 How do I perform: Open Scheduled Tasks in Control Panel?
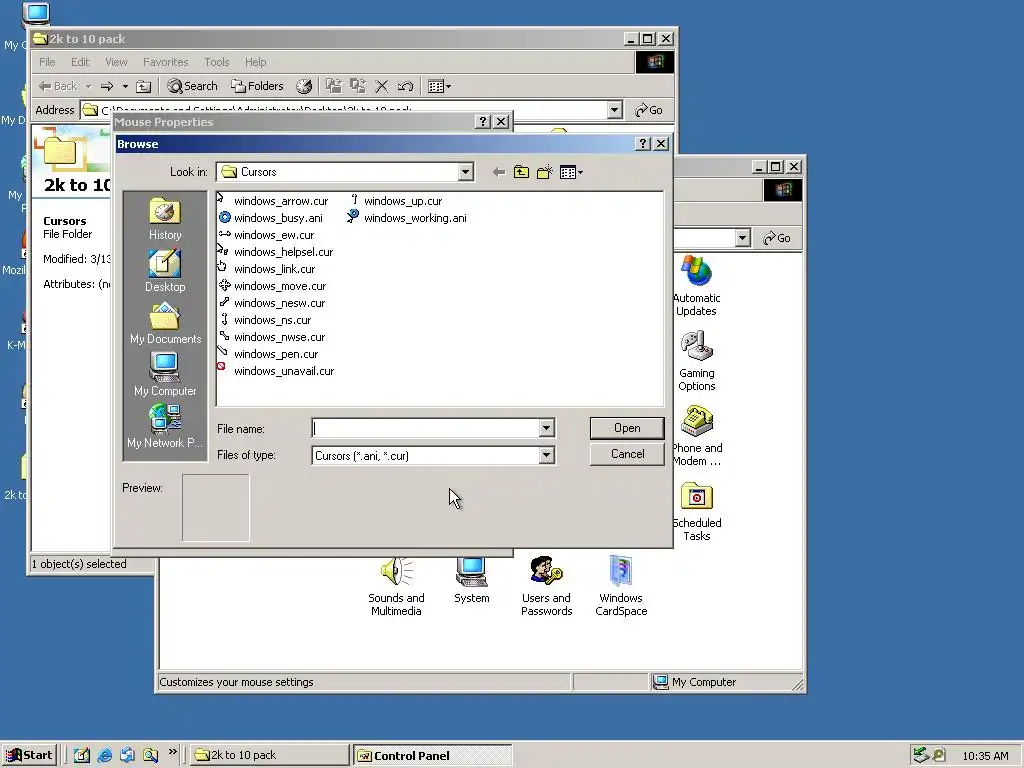click(x=697, y=511)
